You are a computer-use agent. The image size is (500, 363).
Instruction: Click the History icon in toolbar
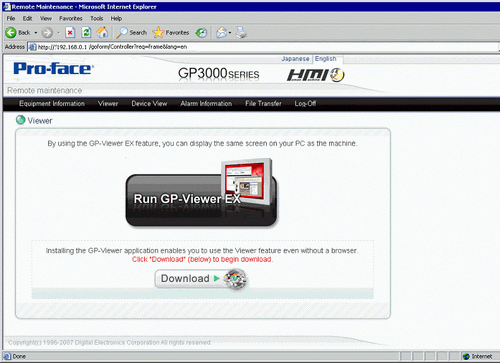coord(201,33)
